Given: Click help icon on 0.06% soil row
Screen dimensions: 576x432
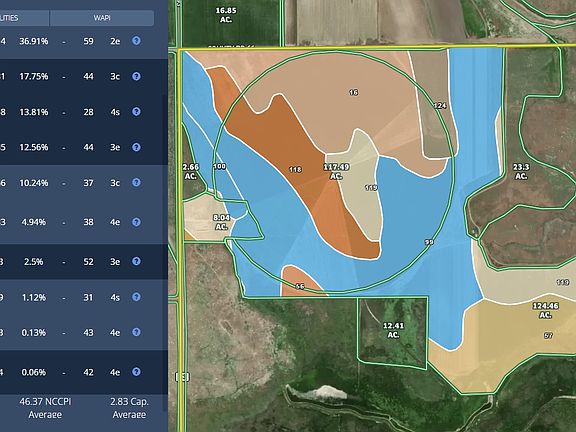Looking at the screenshot, I should (x=136, y=372).
